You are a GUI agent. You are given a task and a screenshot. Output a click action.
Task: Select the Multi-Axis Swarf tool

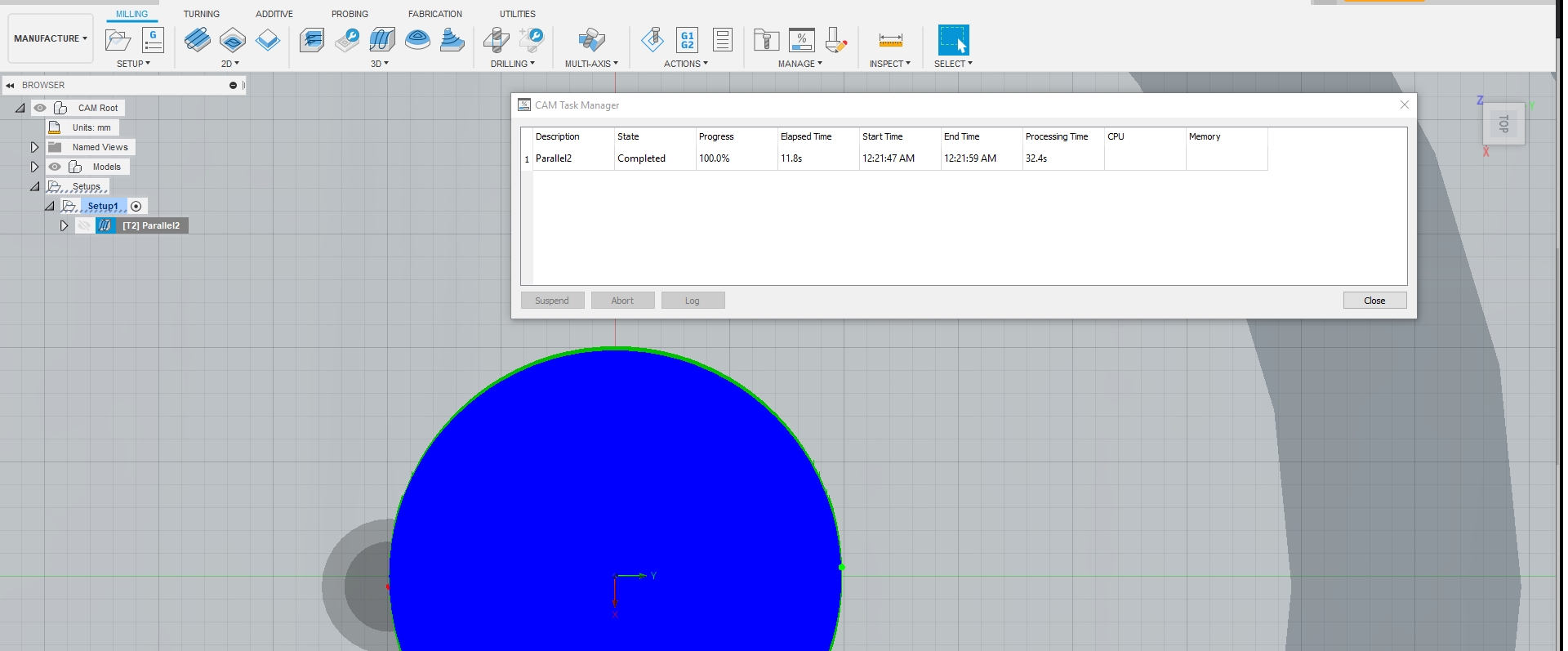pyautogui.click(x=591, y=40)
